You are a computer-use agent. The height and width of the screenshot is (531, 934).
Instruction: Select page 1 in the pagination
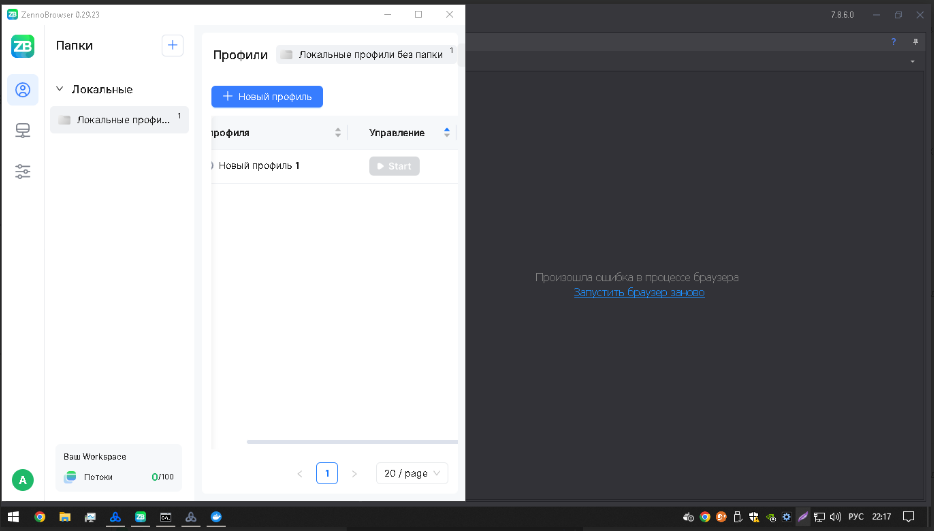pyautogui.click(x=327, y=473)
